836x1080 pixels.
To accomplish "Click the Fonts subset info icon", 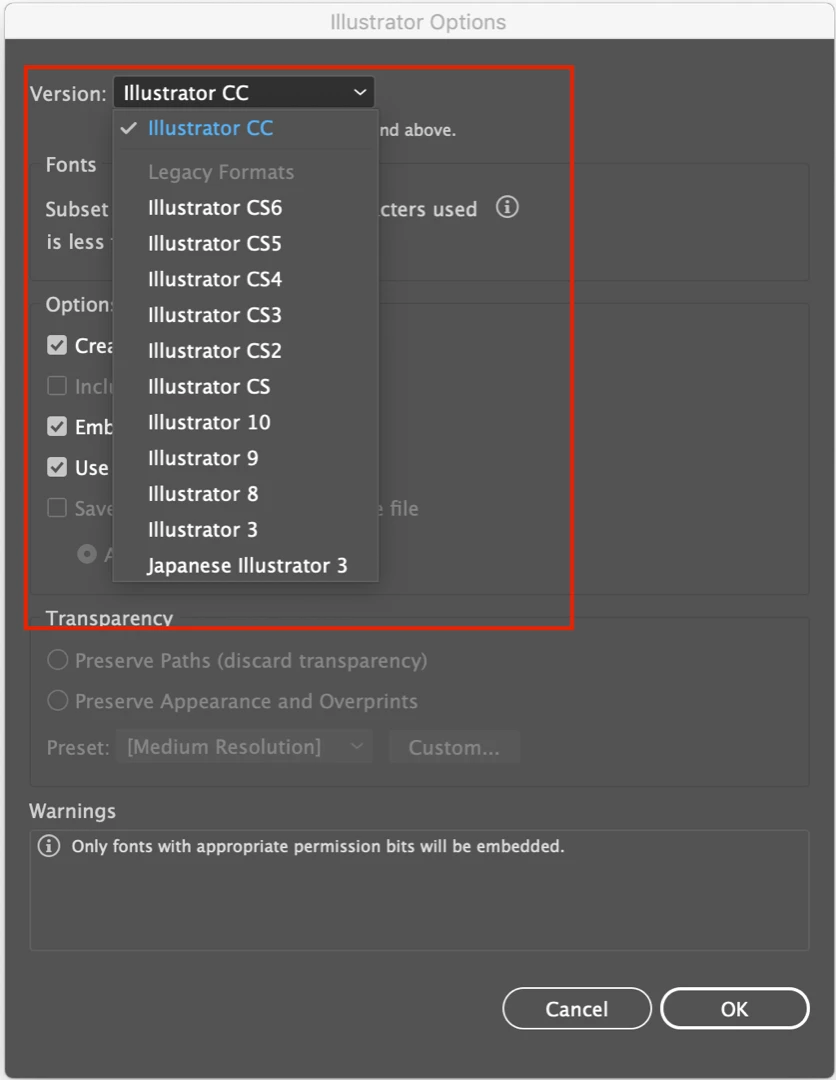I will point(508,207).
